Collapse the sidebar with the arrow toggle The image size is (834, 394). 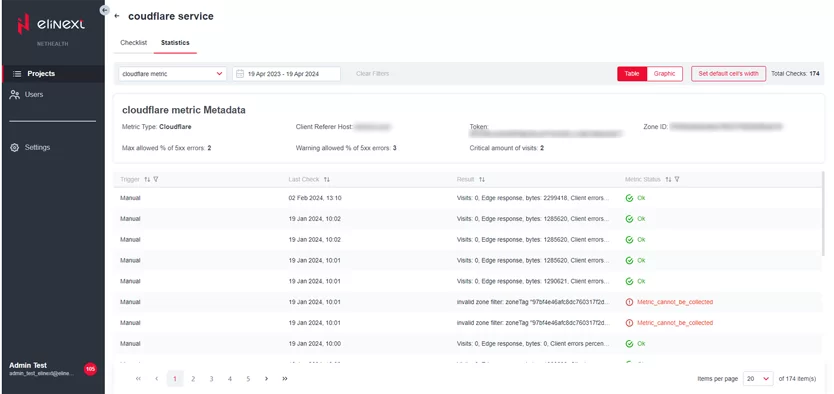click(104, 10)
